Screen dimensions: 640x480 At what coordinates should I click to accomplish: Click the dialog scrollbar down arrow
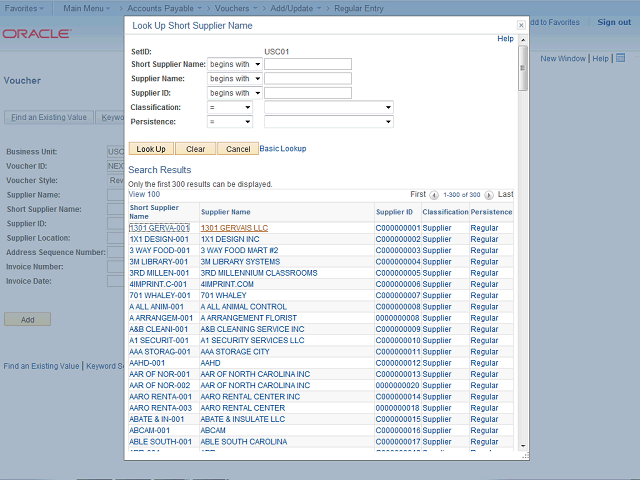pos(522,445)
